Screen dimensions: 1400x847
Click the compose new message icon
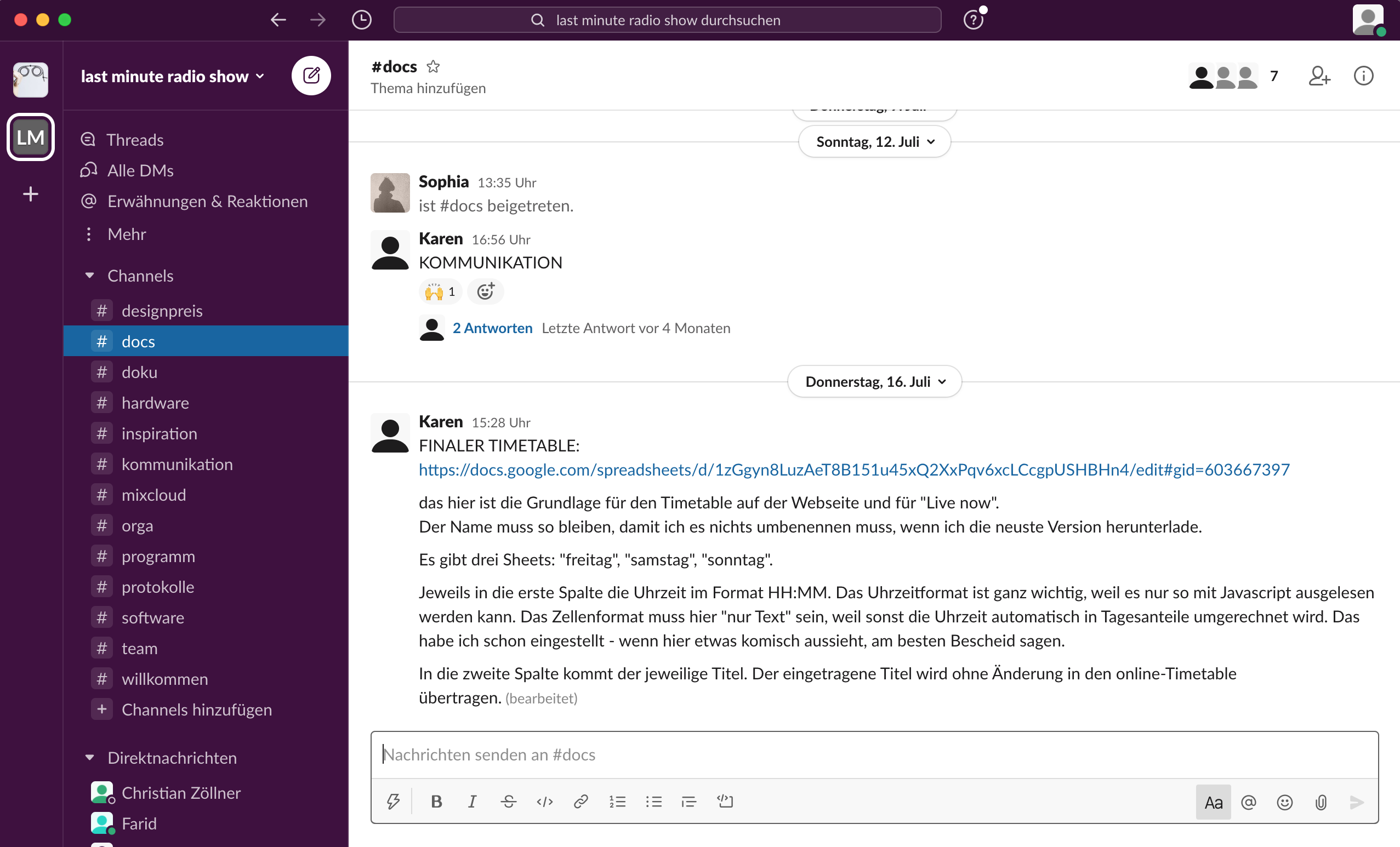coord(311,76)
